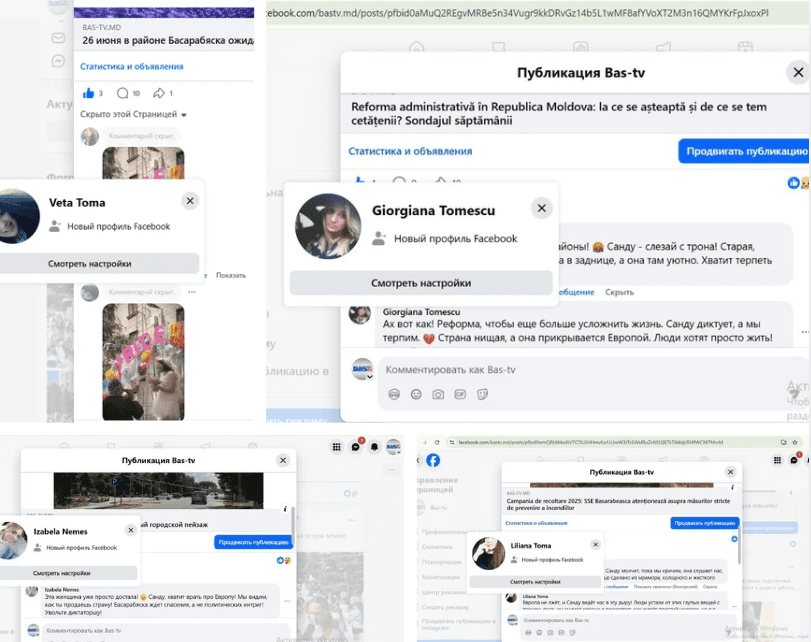Open the Messenger icon above the Izabela Nemes dialog

[356, 447]
